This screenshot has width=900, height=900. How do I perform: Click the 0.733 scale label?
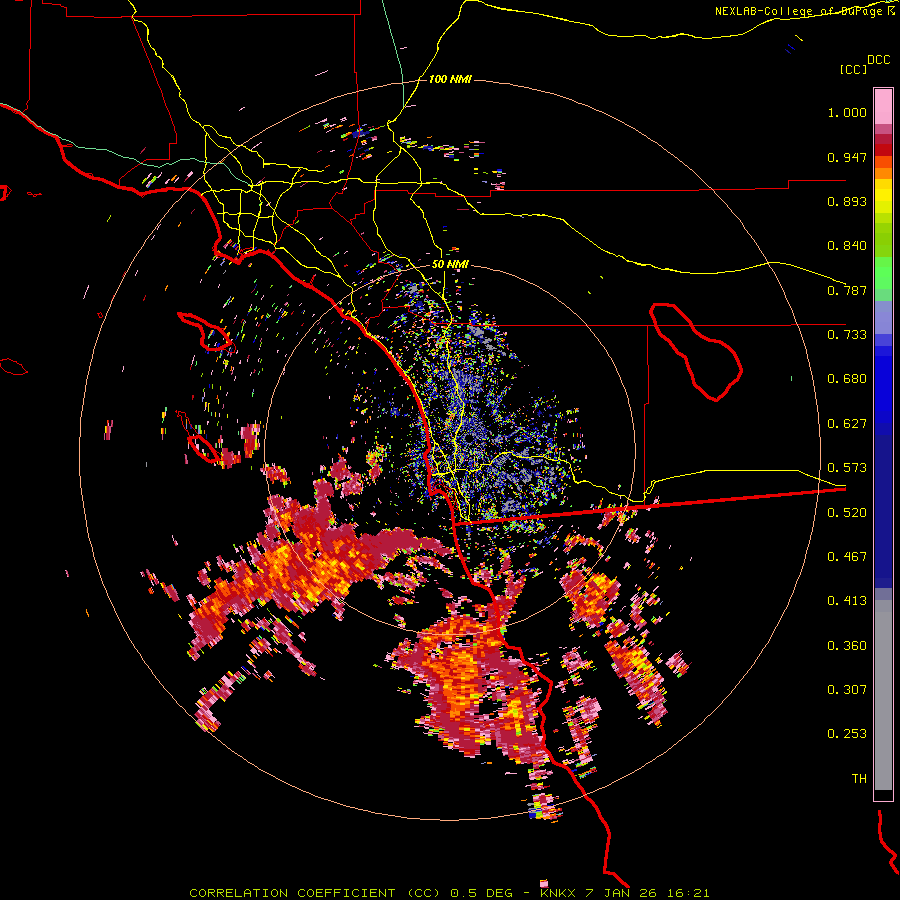coord(847,335)
